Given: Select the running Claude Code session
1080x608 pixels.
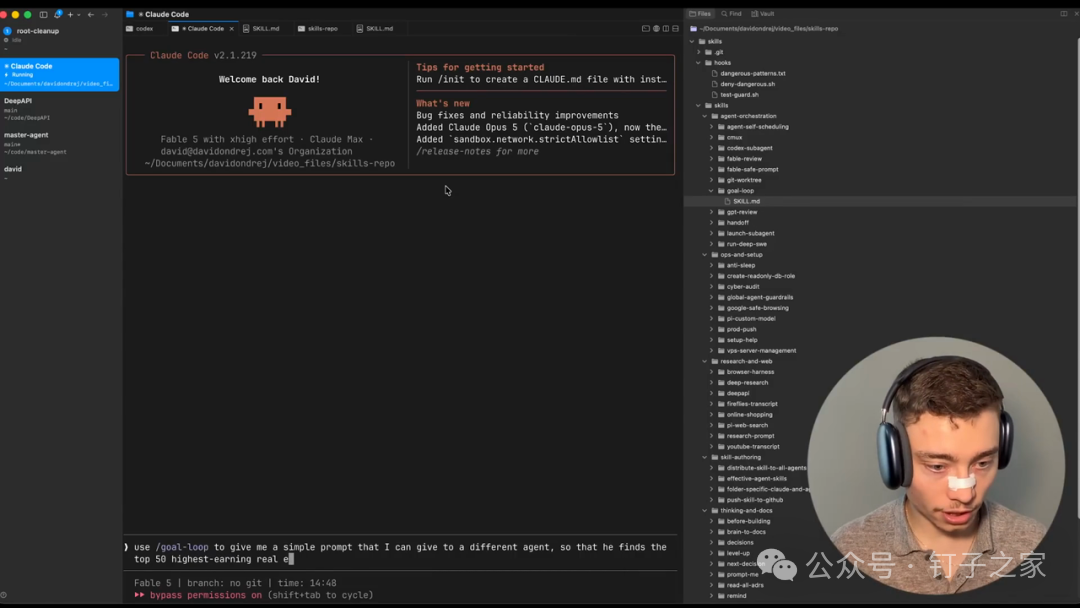Looking at the screenshot, I should pyautogui.click(x=60, y=74).
